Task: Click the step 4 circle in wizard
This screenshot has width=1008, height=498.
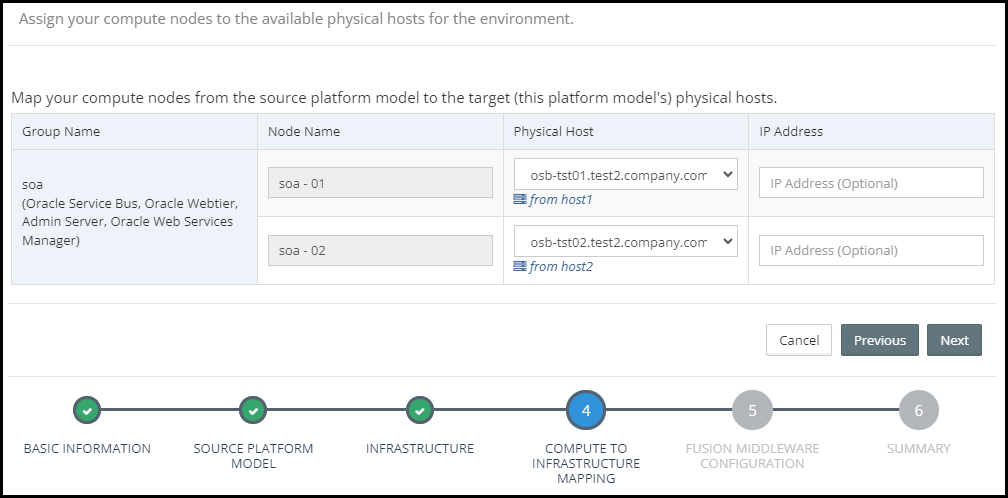Action: [586, 410]
